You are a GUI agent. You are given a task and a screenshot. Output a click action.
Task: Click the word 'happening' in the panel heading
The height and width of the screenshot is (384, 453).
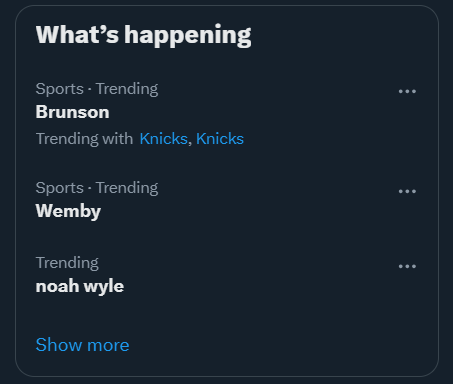tap(188, 36)
